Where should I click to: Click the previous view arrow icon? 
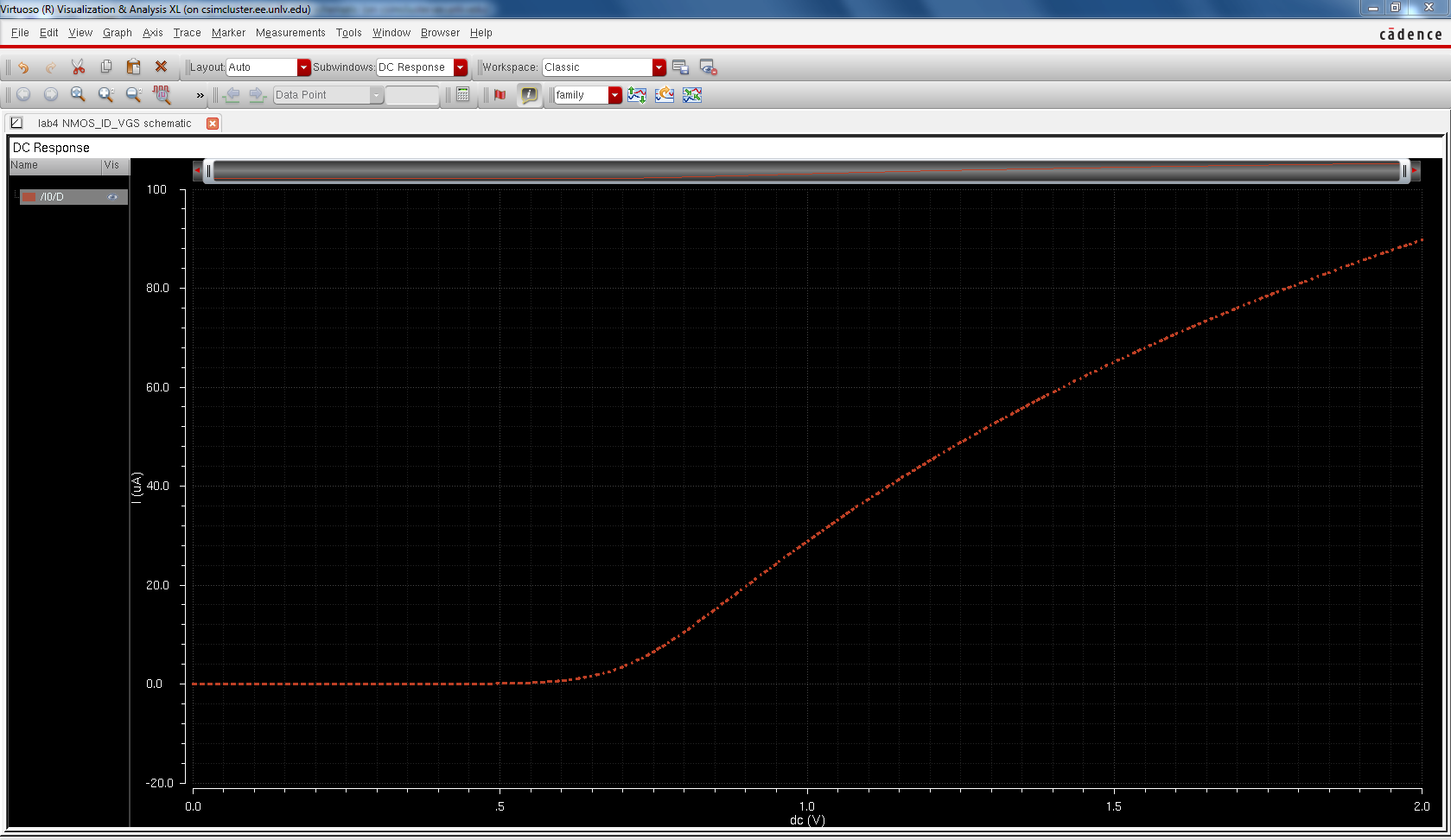[23, 94]
